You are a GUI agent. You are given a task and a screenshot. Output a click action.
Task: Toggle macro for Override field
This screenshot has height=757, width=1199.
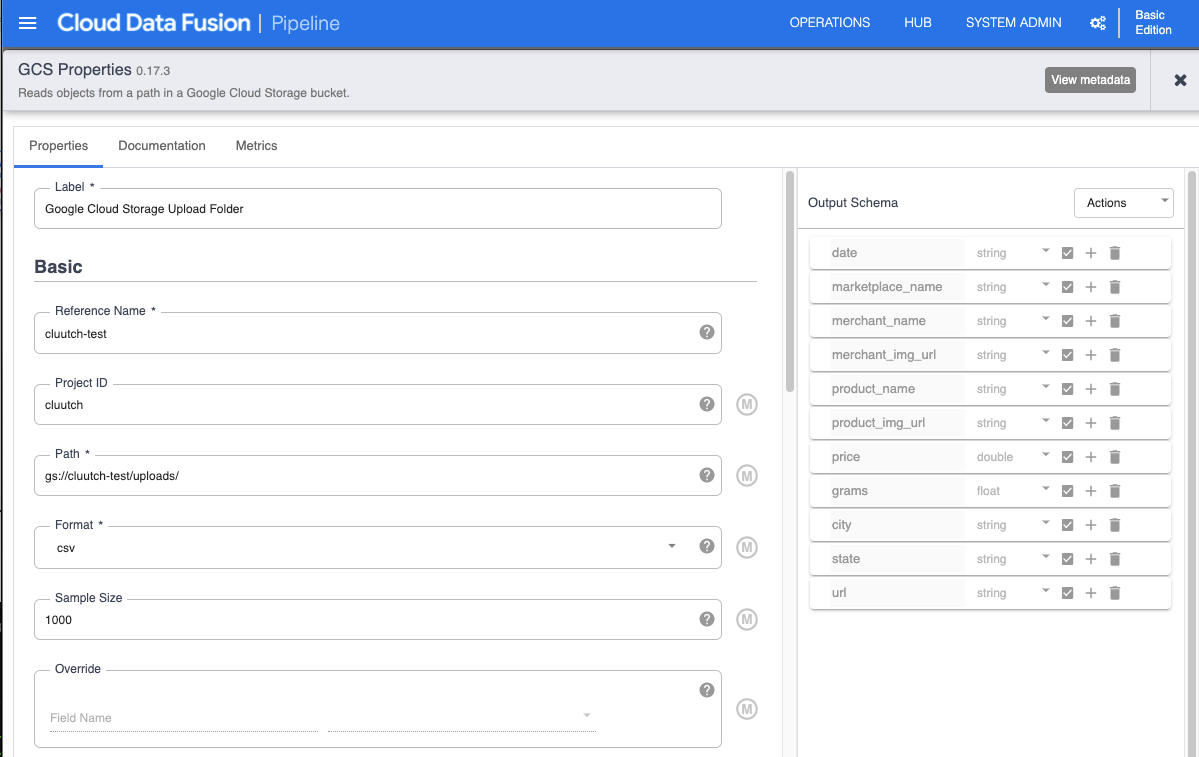tap(746, 709)
